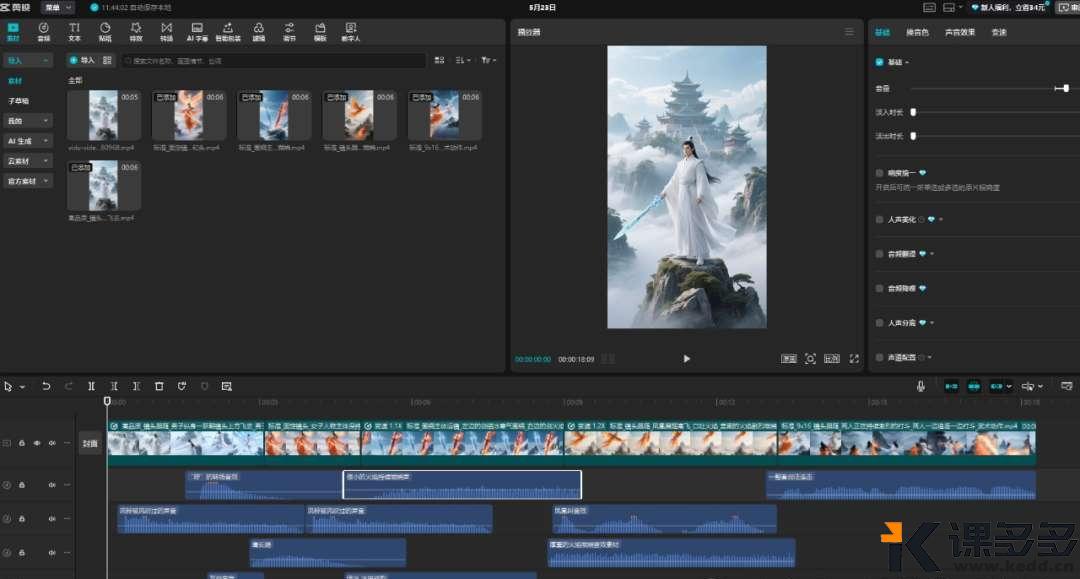Open the Templates (模板) tab
The width and height of the screenshot is (1080, 579).
(320, 32)
